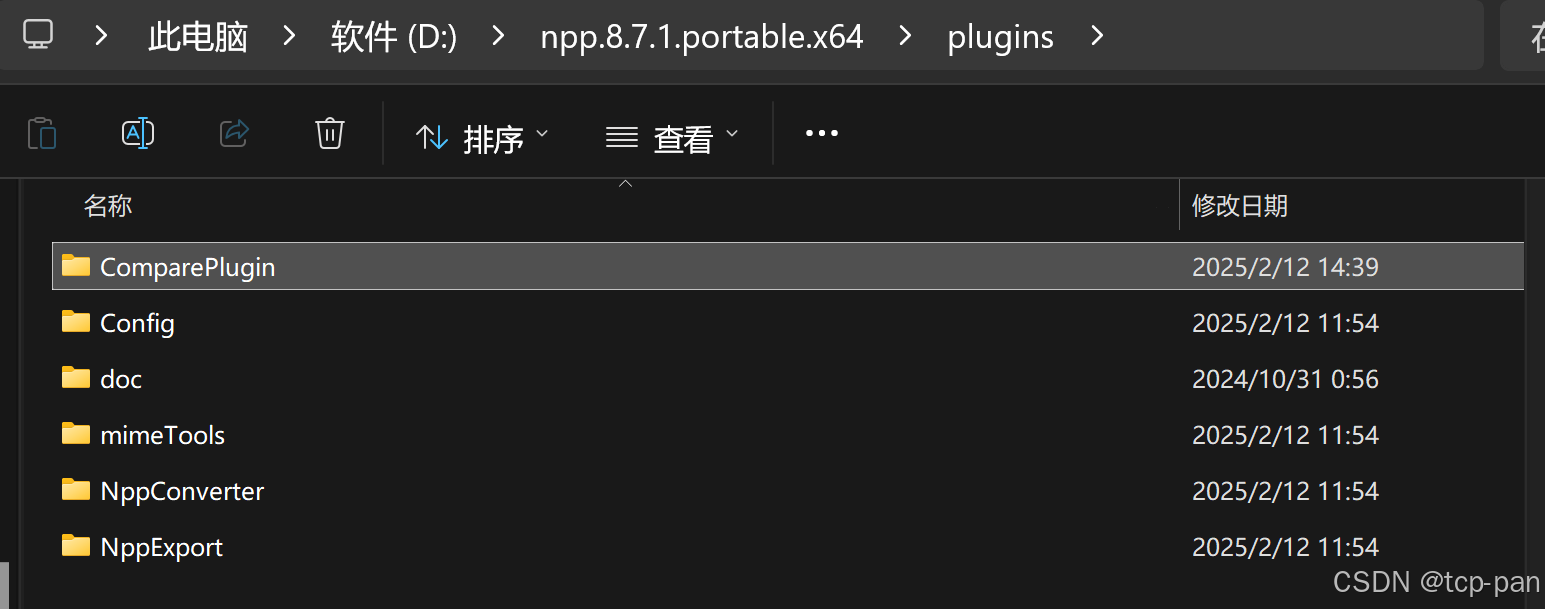Expand the chevron after 软件 (D:)

497,36
